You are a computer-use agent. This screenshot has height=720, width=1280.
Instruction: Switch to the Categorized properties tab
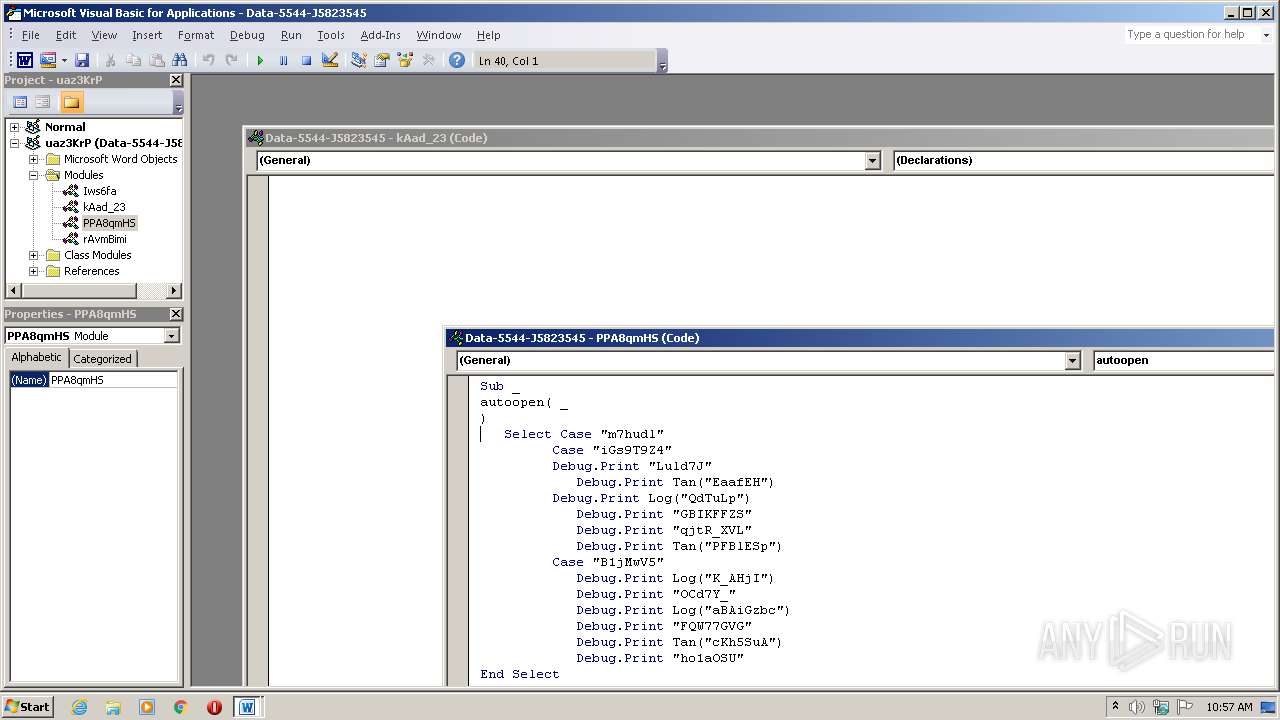[102, 359]
